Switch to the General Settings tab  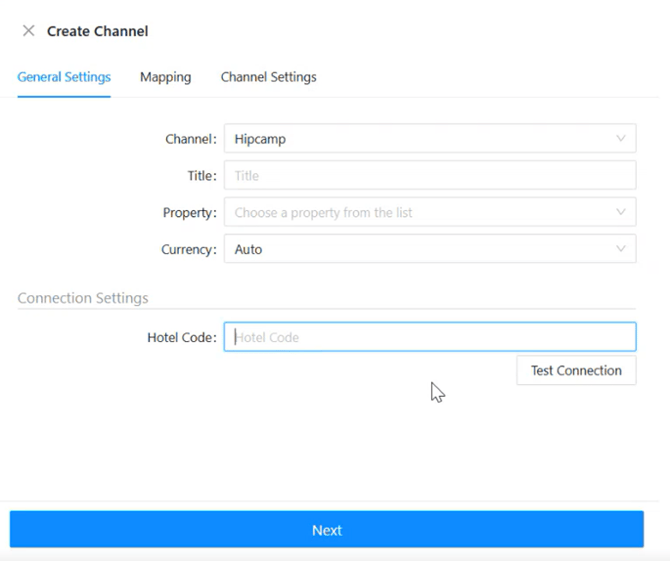64,77
